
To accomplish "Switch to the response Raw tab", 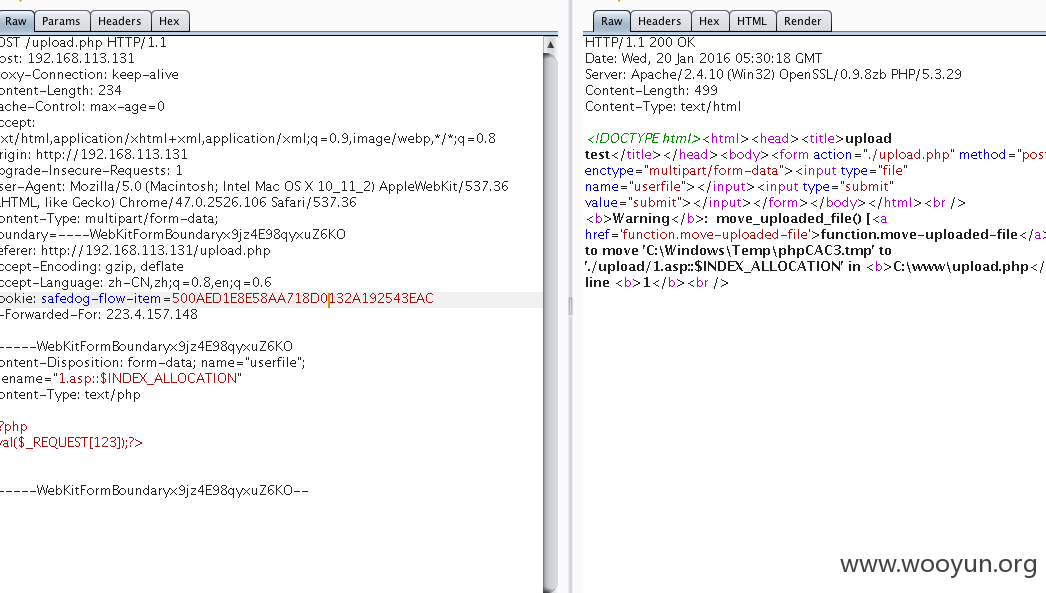I will click(611, 21).
